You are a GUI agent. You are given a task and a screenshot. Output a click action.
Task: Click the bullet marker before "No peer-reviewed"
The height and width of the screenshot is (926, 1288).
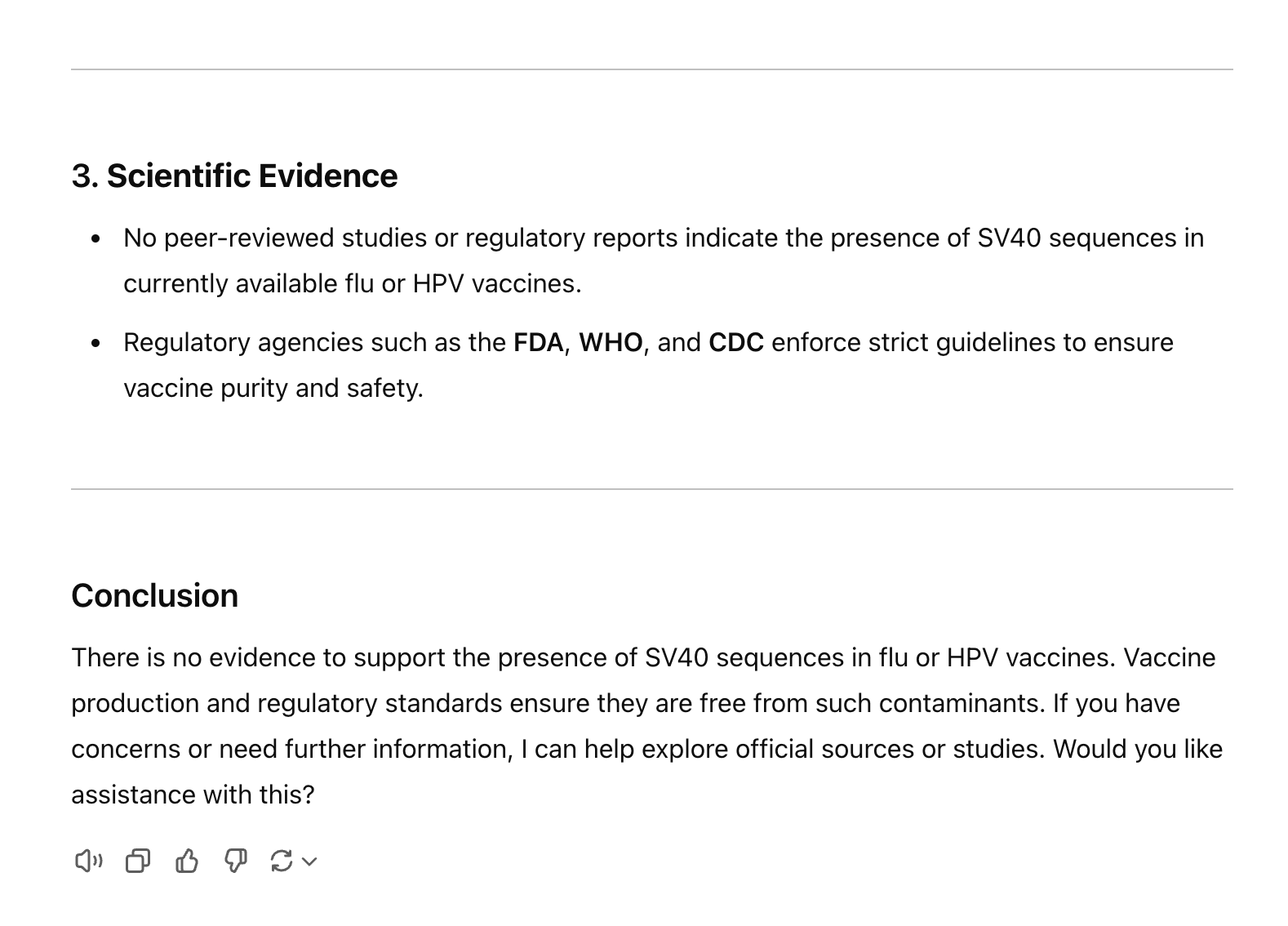[96, 238]
